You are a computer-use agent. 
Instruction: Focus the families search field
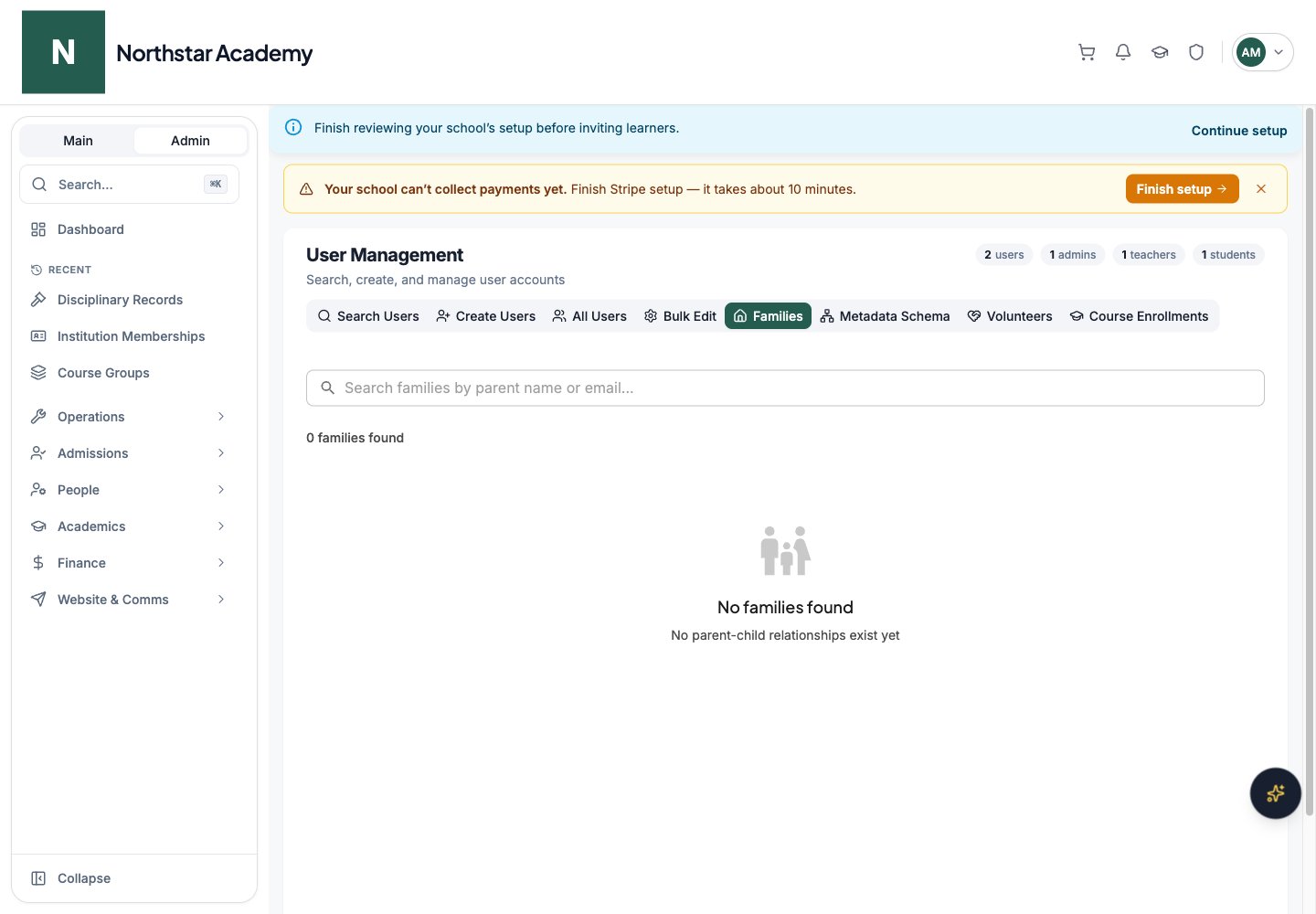point(785,388)
